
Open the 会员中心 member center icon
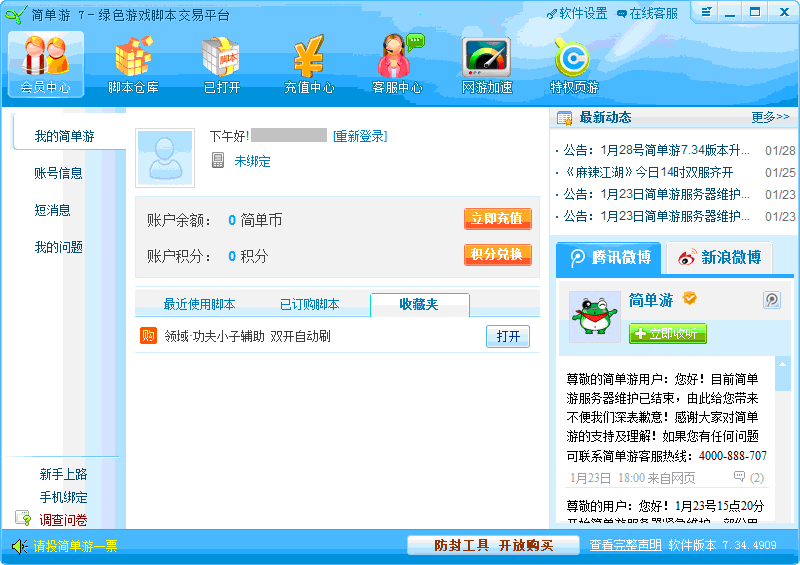tap(45, 64)
